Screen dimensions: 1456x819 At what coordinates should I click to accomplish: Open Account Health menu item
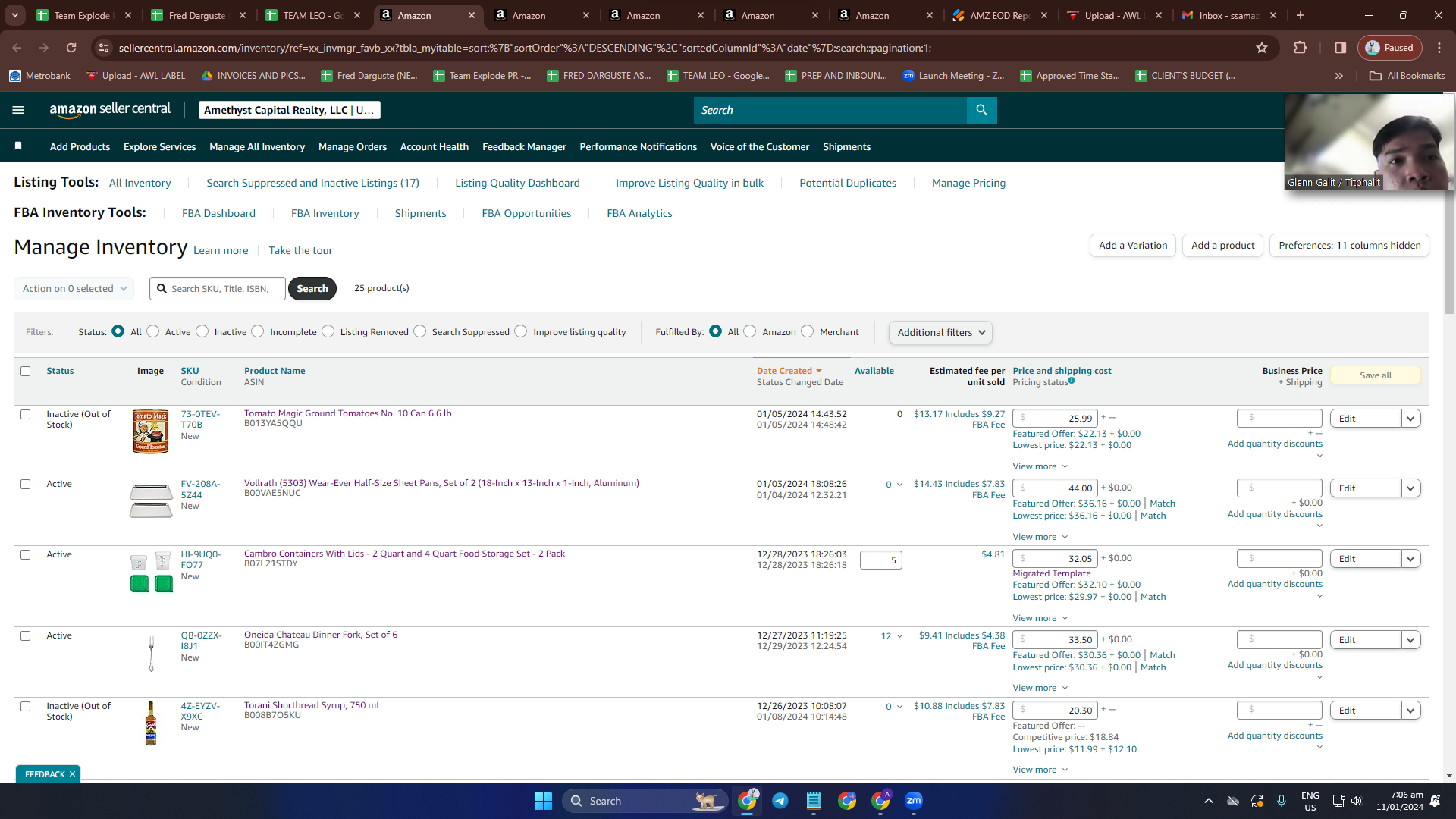[x=435, y=147]
